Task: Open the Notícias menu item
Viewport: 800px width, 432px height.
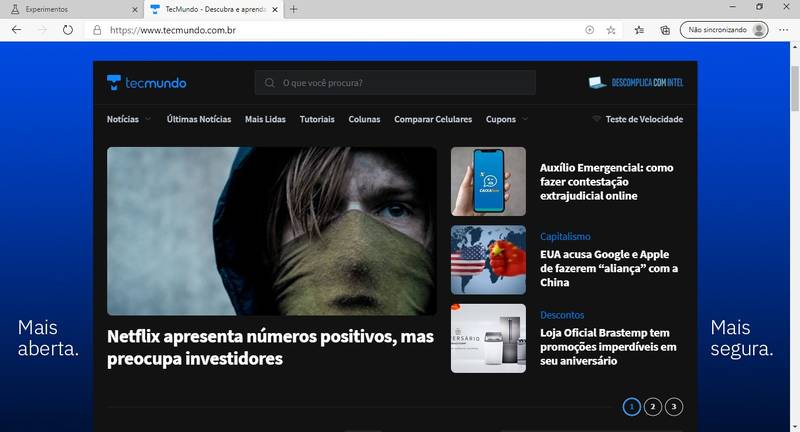Action: [x=122, y=119]
